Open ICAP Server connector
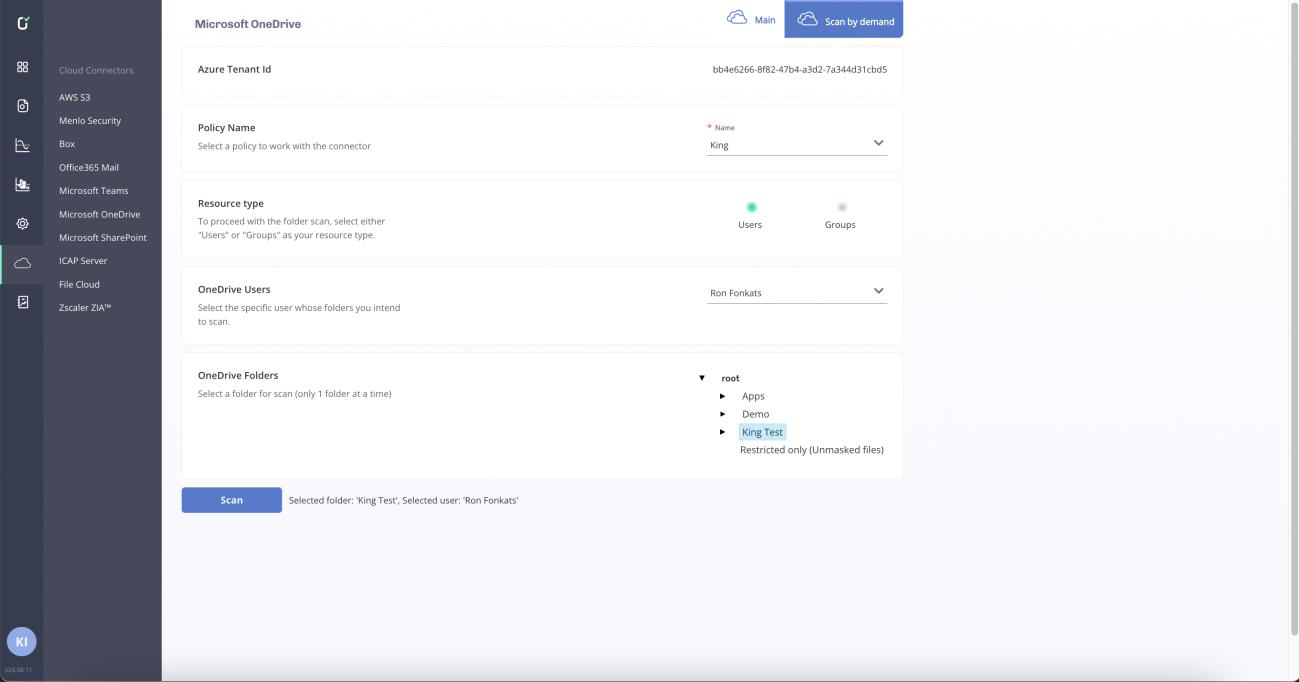The image size is (1299, 682). click(x=83, y=261)
